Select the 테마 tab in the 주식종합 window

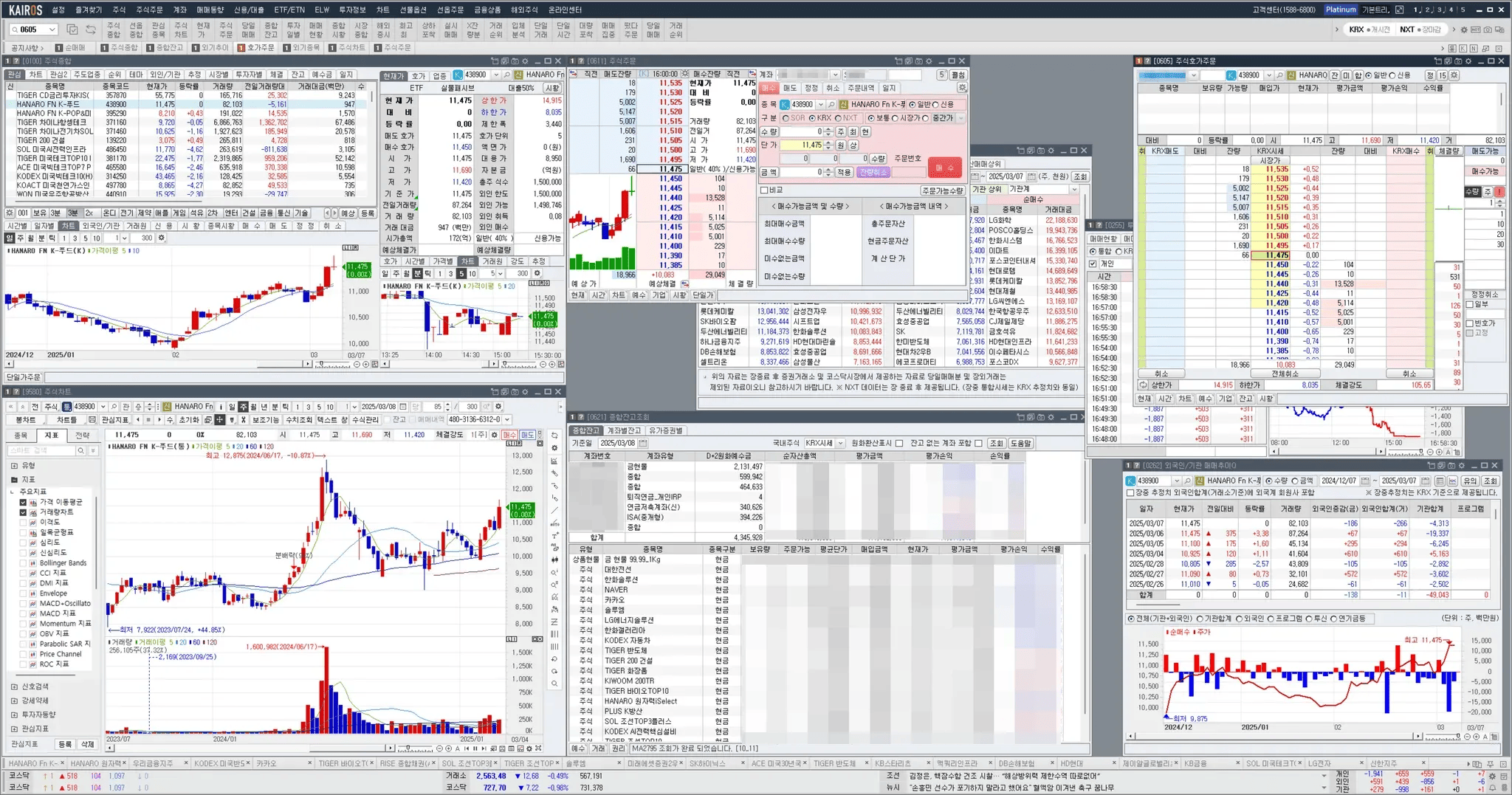pyautogui.click(x=136, y=75)
